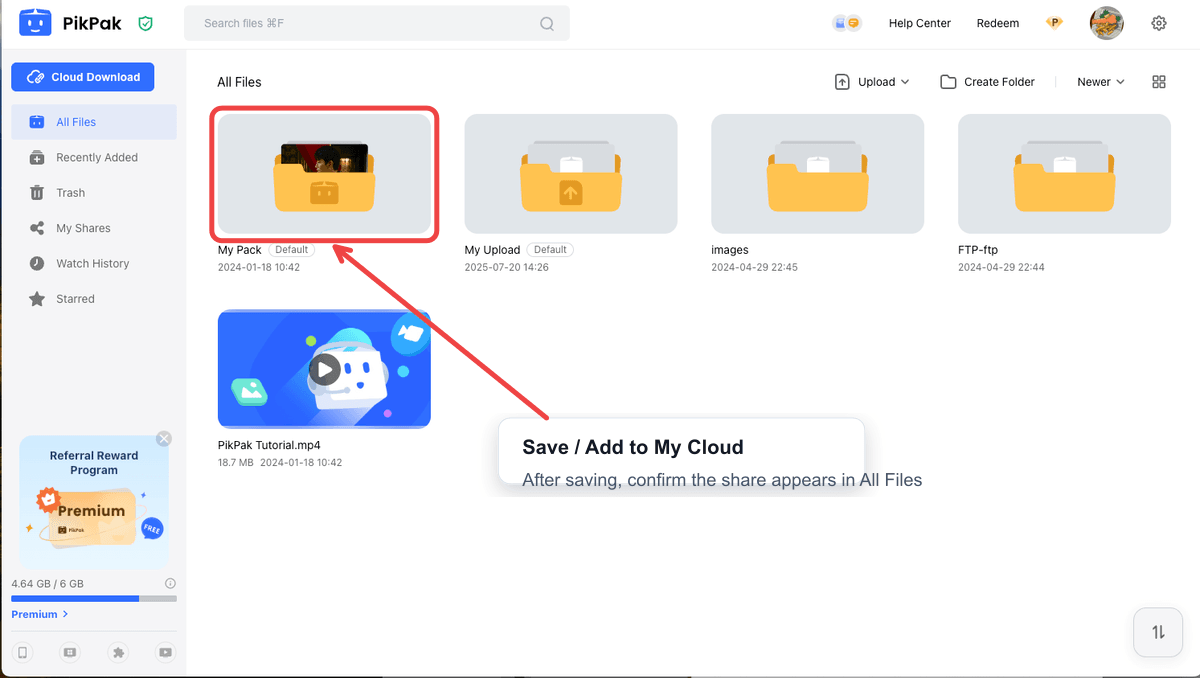Image resolution: width=1200 pixels, height=678 pixels.
Task: Open the user avatar profile
Action: point(1107,23)
